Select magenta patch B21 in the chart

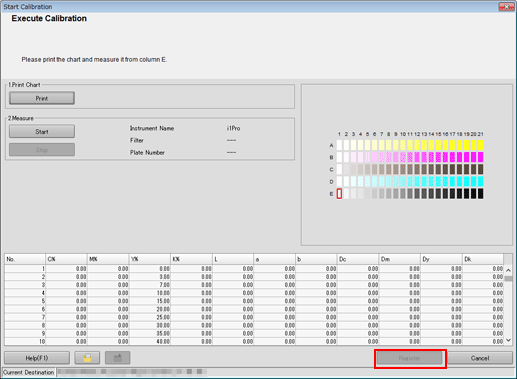tap(480, 157)
